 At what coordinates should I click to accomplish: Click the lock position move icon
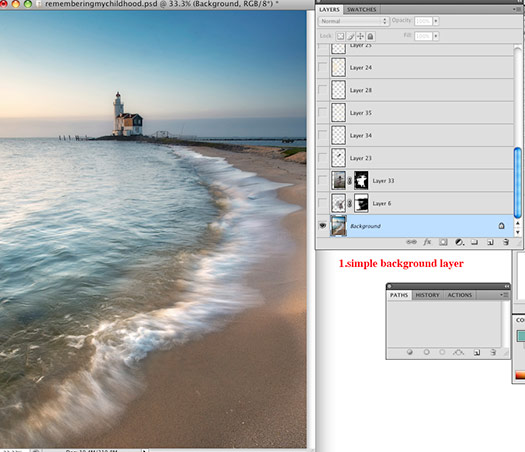tap(360, 36)
